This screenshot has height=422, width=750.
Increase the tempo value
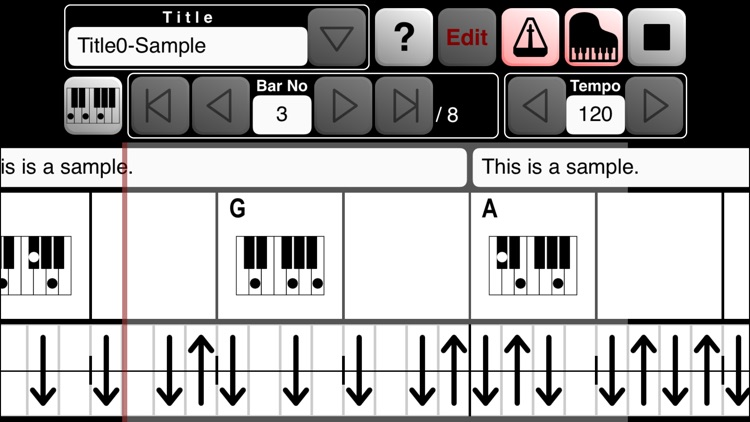(655, 106)
